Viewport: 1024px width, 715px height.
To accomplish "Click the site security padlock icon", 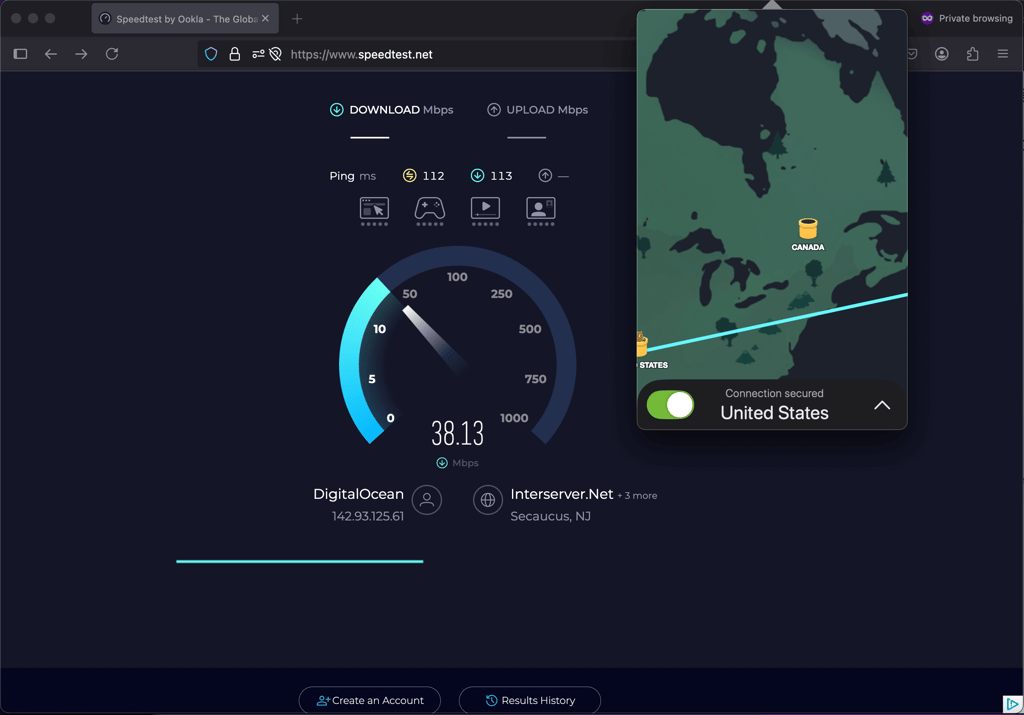I will [234, 54].
